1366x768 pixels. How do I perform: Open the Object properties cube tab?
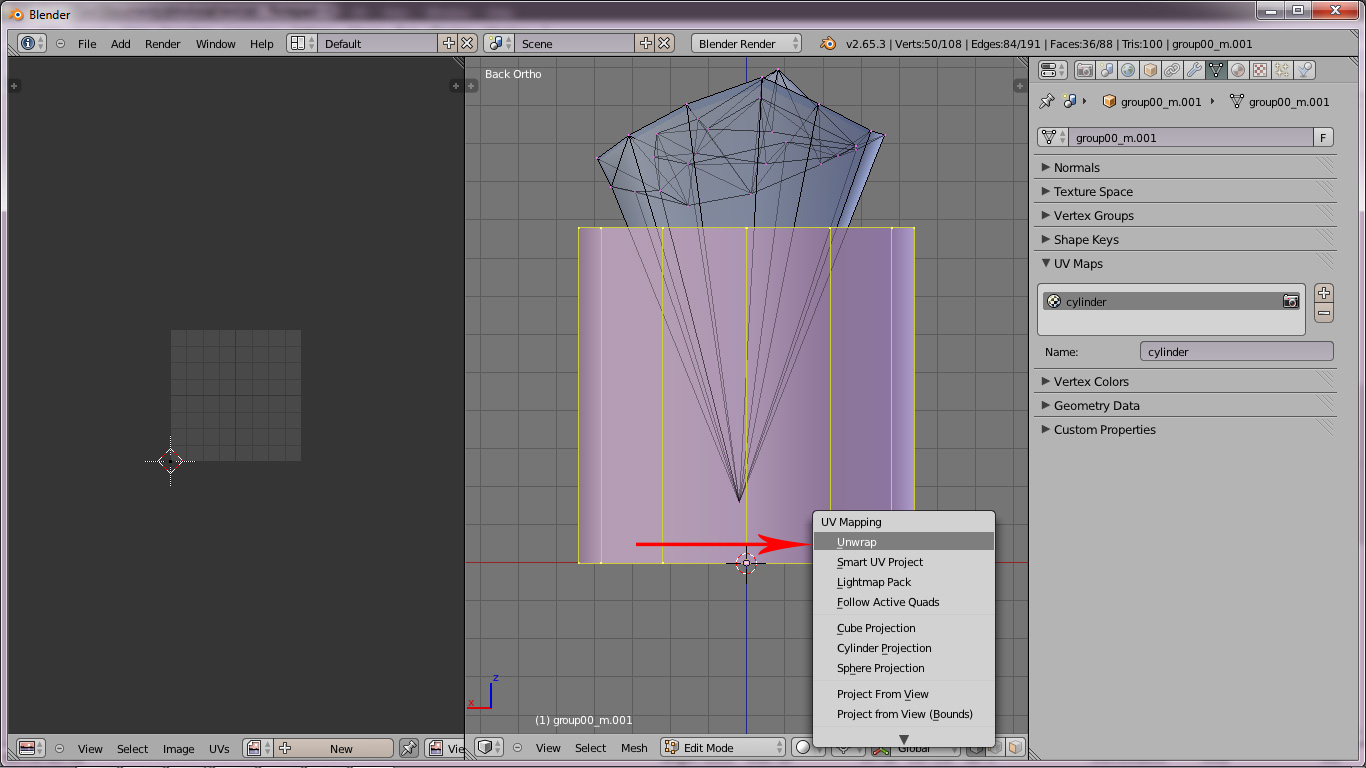(1150, 70)
